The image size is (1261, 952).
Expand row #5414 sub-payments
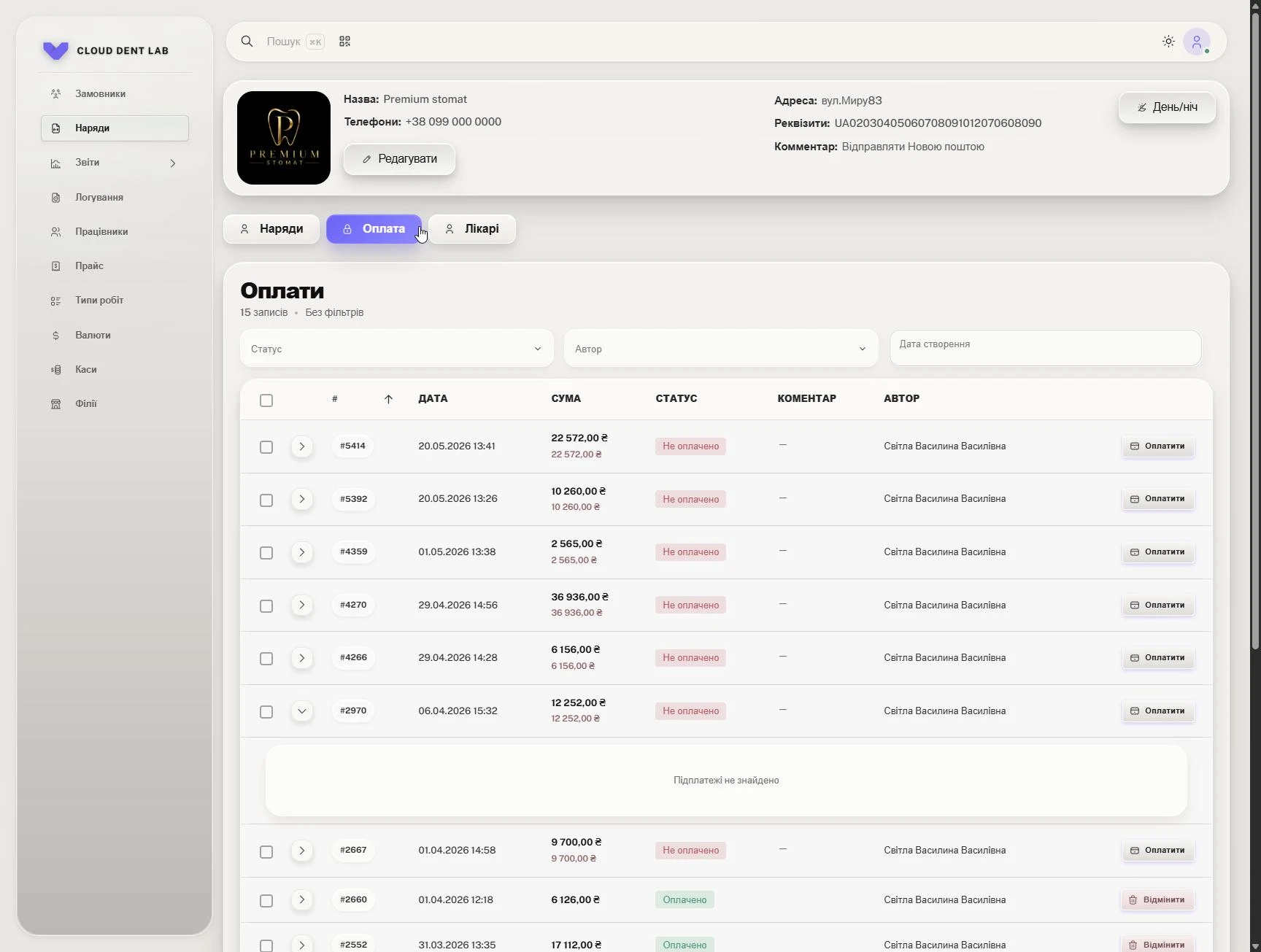[301, 446]
